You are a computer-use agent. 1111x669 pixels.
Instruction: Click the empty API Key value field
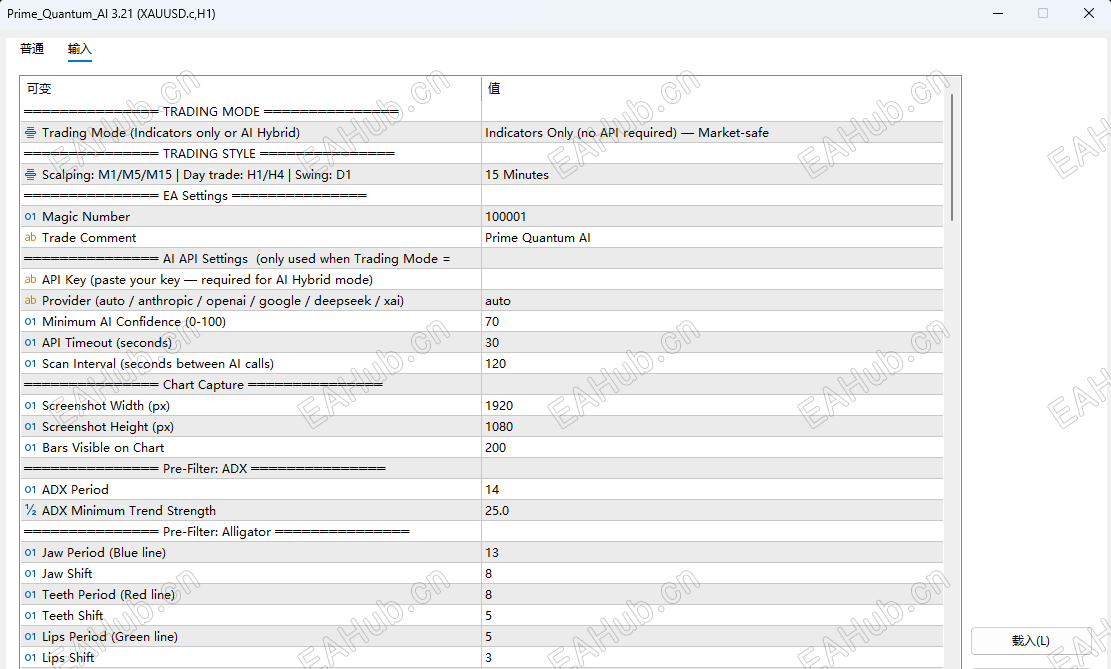tap(712, 280)
